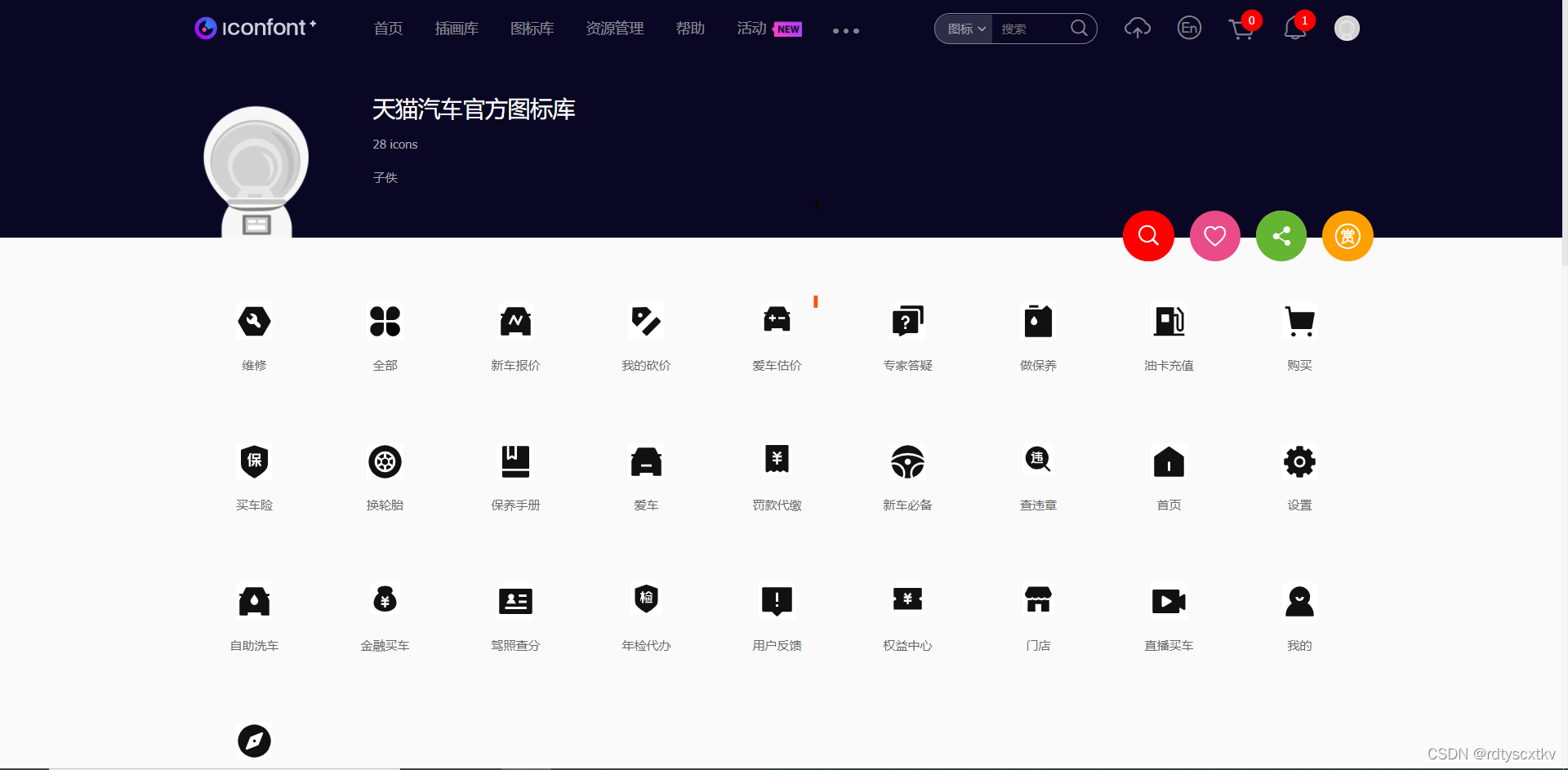The height and width of the screenshot is (770, 1568).
Task: Pick the 直播买车 video camera icon
Action: click(1169, 601)
